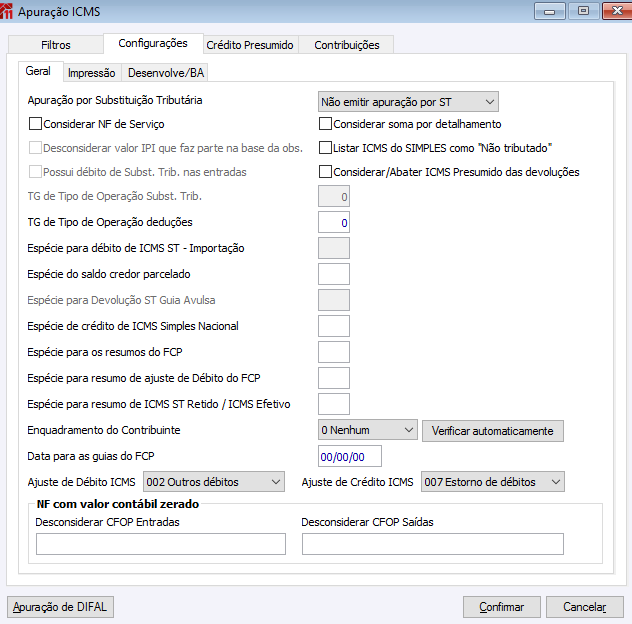Click the TG de Tipo de Operação Subst. Trib. field

334,197
